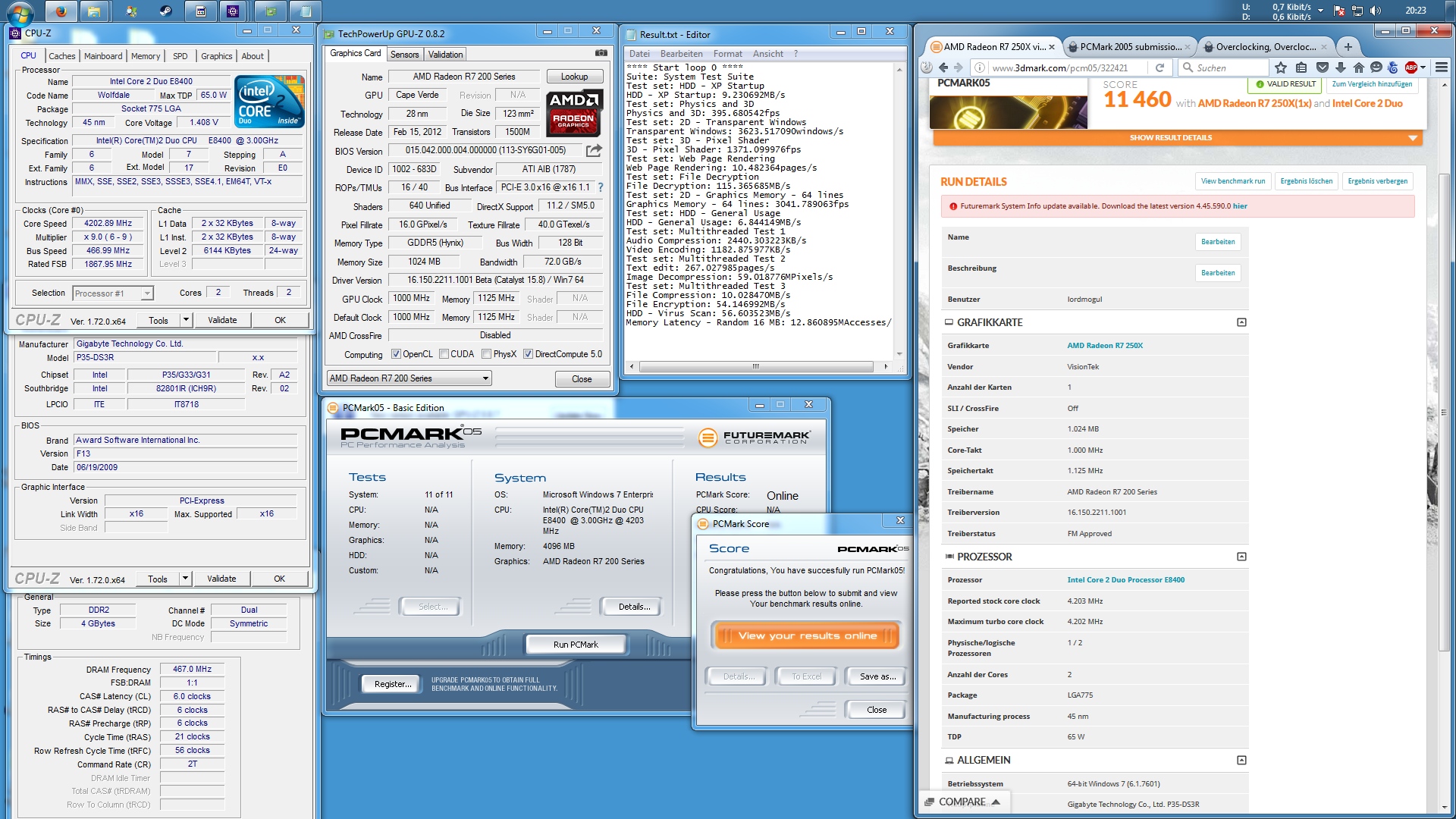Image resolution: width=1456 pixels, height=819 pixels.
Task: Click Ergebnis löschen button
Action: 1306,181
